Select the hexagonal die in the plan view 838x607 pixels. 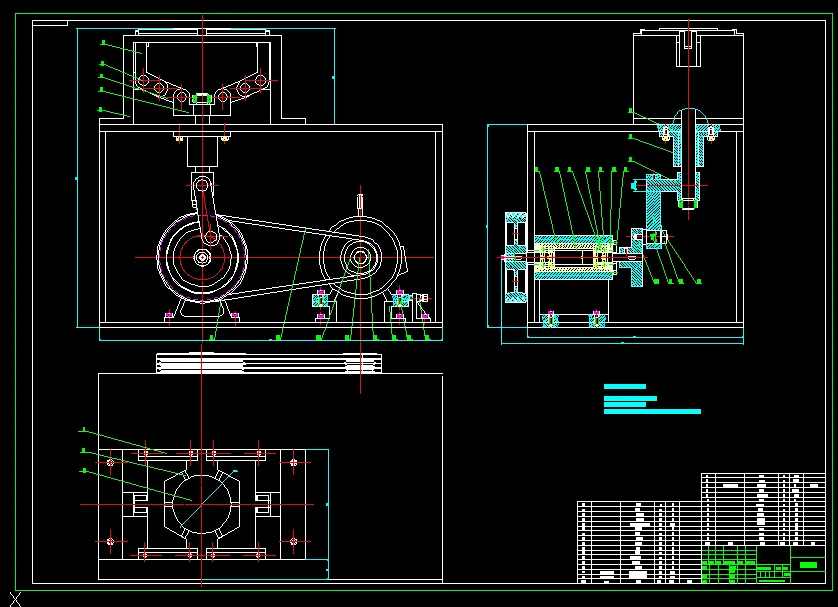201,503
